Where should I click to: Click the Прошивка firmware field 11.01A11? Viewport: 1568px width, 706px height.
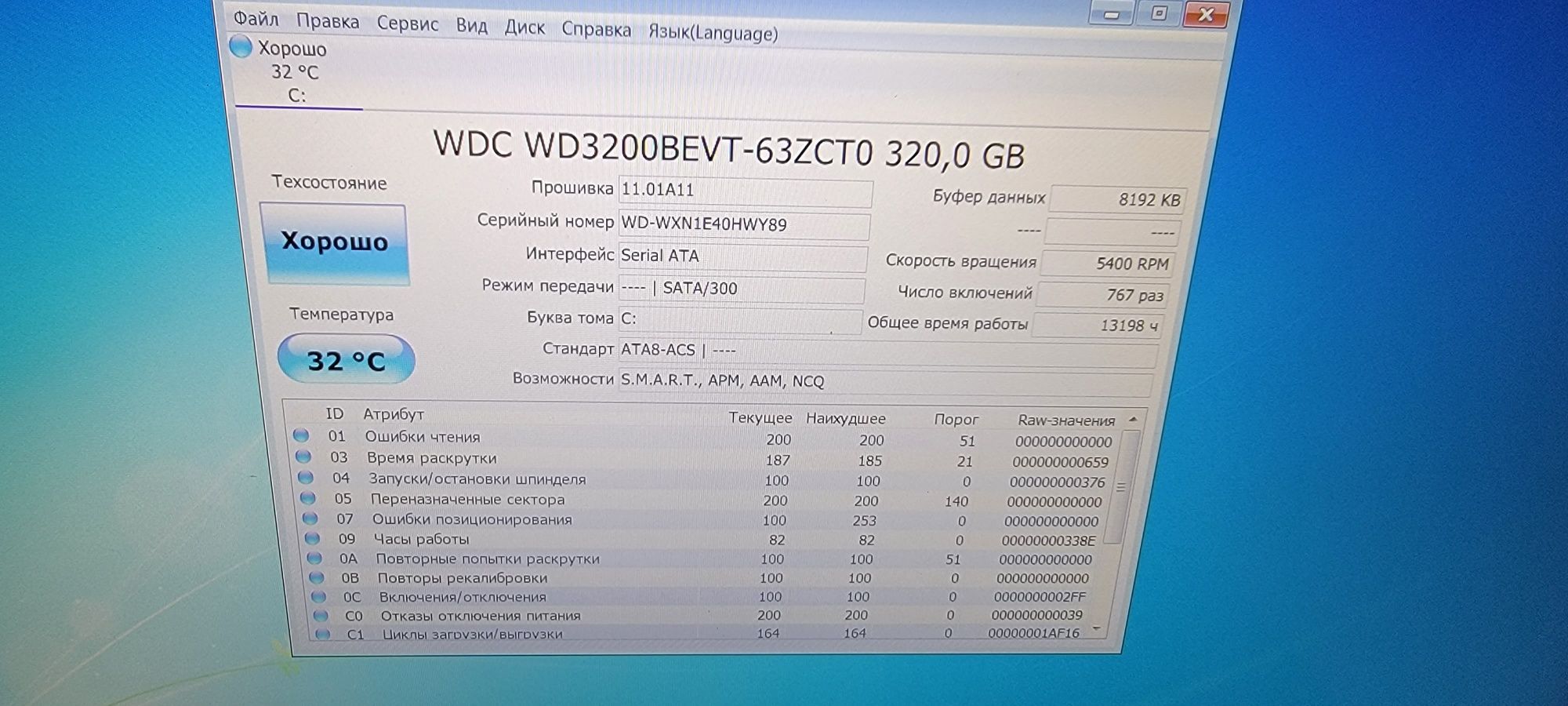pos(745,192)
